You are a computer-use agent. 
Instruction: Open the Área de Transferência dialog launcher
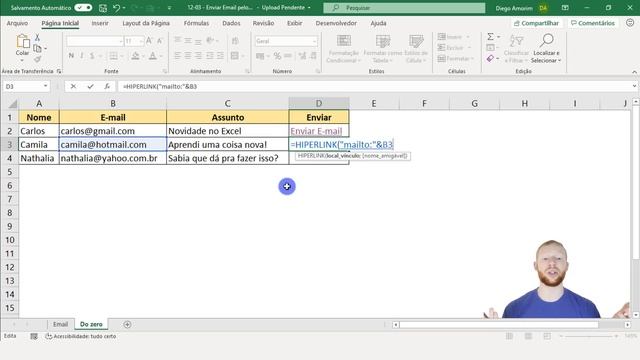(x=59, y=71)
